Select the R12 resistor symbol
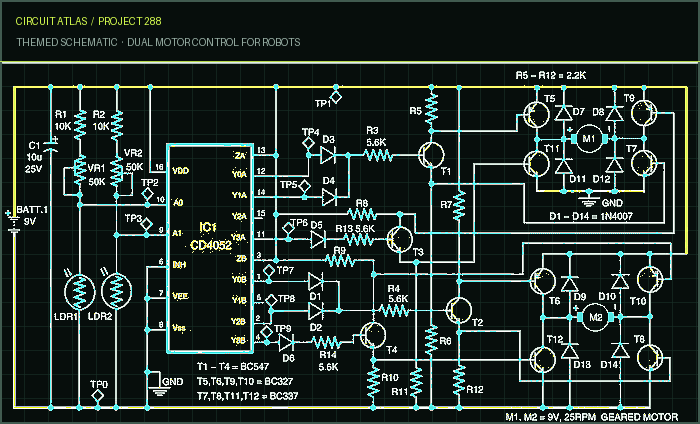Screen dimensions: 700x424 tap(459, 380)
